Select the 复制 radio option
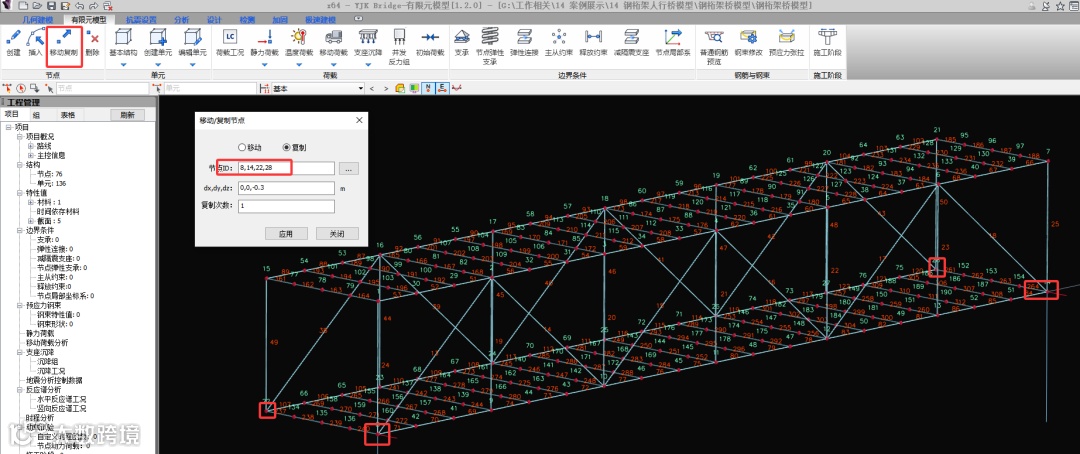This screenshot has width=1080, height=454. pyautogui.click(x=295, y=147)
